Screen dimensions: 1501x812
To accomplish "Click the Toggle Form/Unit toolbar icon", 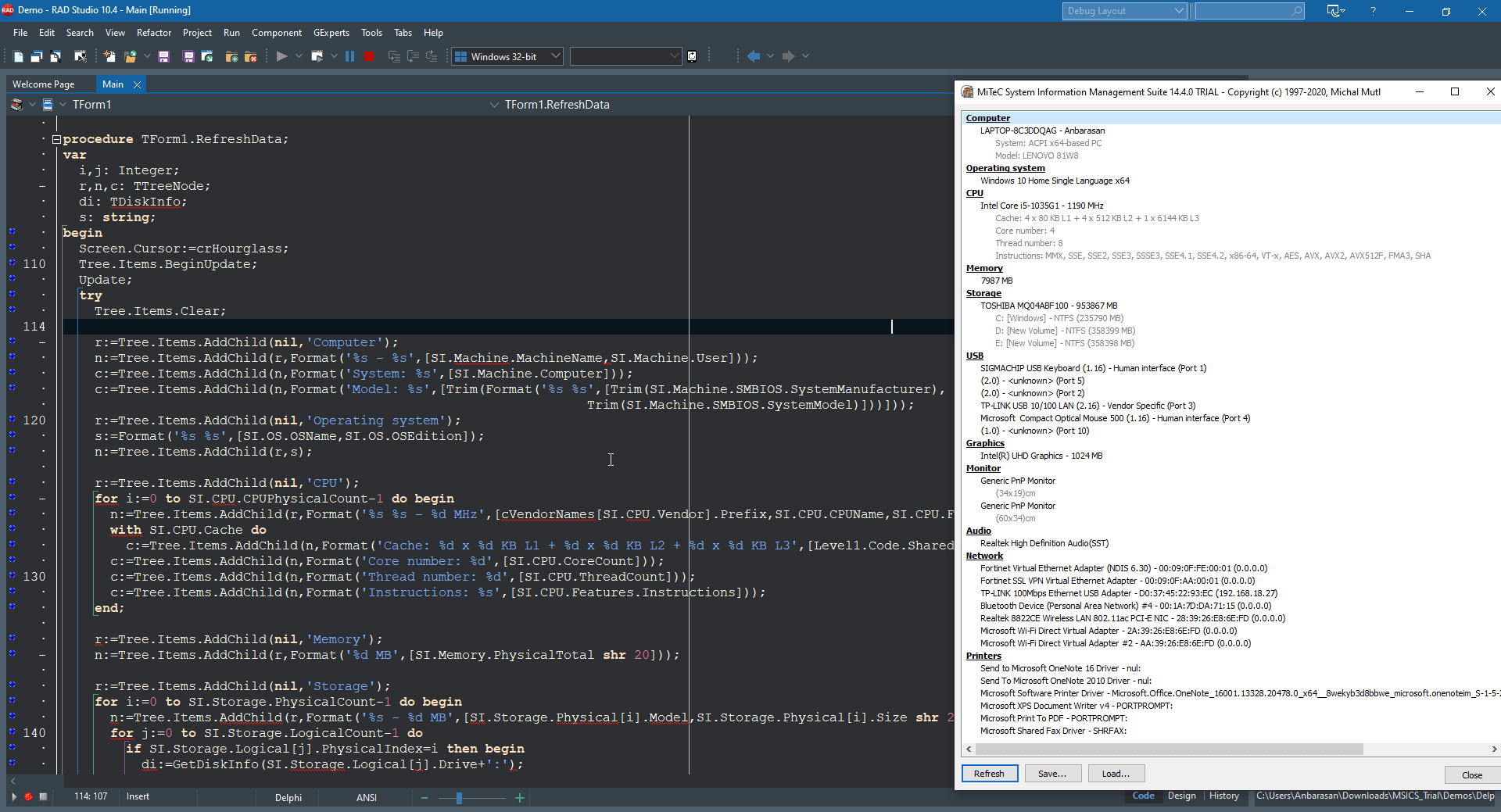I will (x=80, y=56).
